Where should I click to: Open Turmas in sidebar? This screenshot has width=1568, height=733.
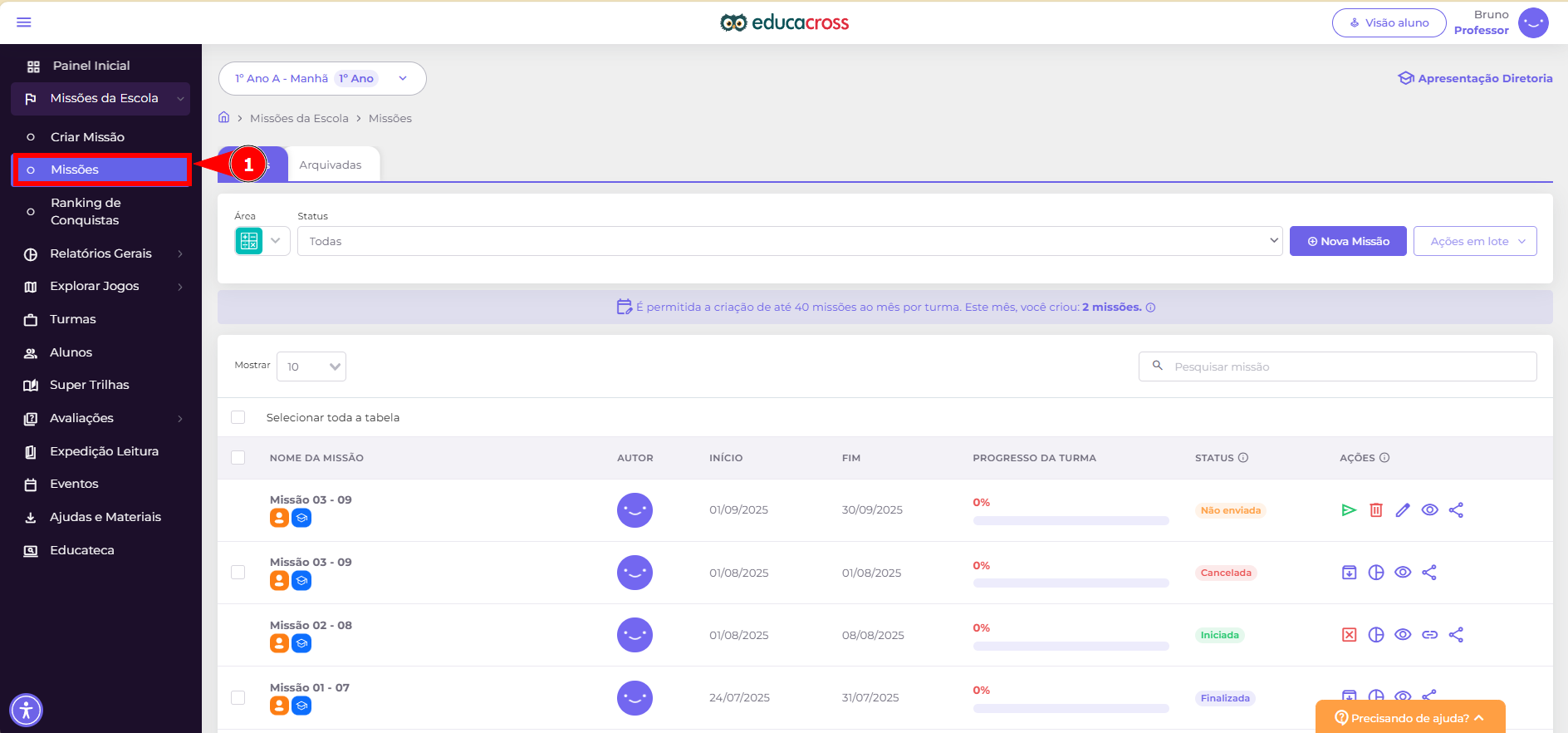(x=73, y=319)
